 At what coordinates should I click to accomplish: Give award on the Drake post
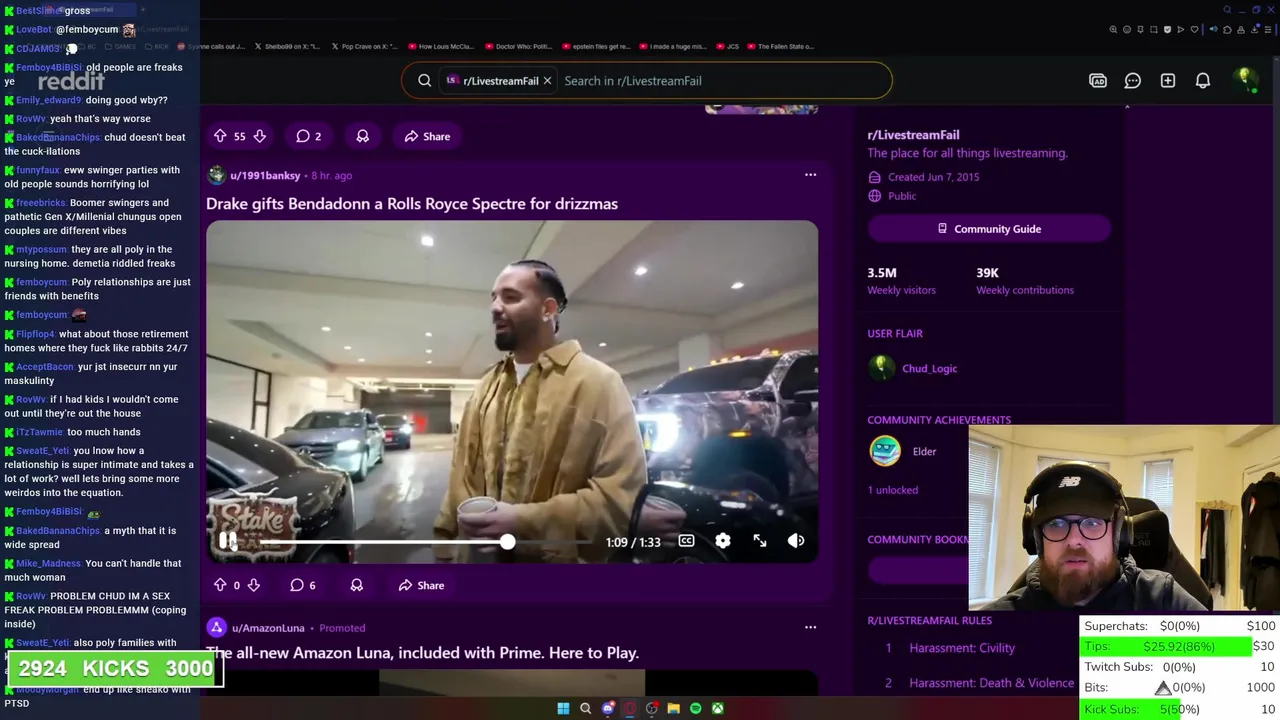point(357,585)
